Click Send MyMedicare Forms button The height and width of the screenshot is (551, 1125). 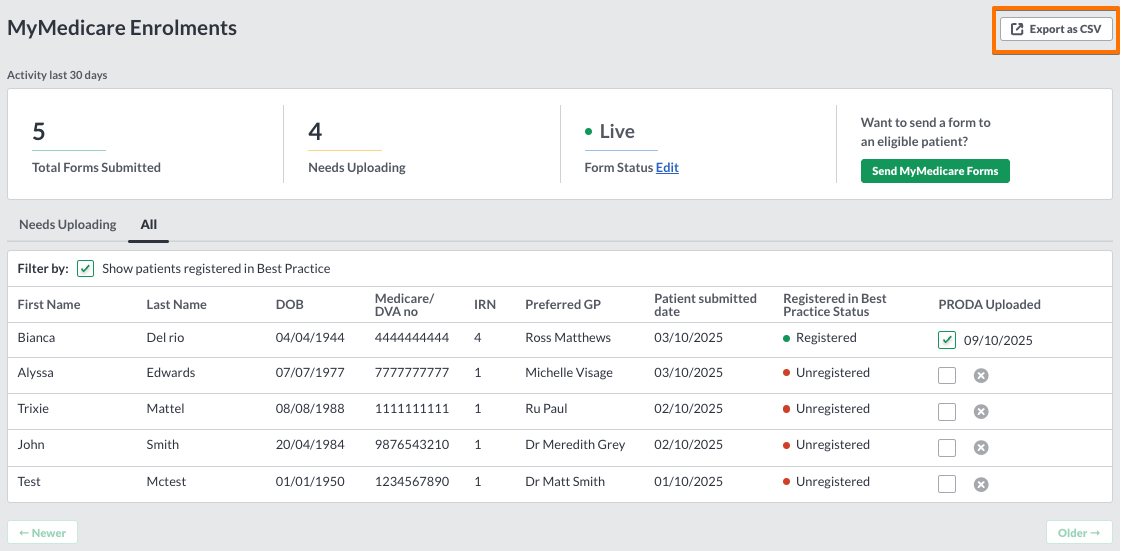tap(935, 171)
